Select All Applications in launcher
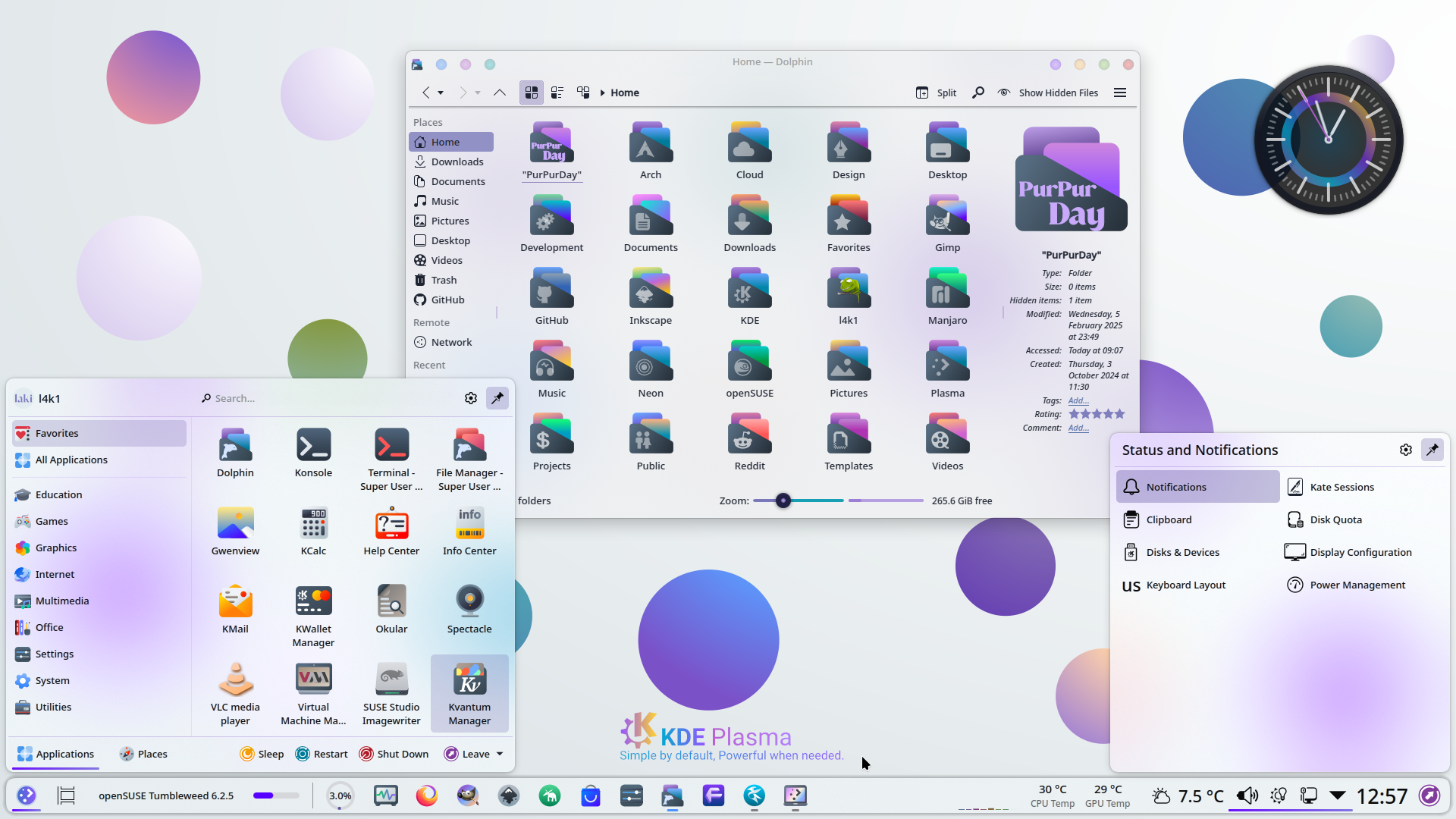The width and height of the screenshot is (1456, 819). click(99, 460)
